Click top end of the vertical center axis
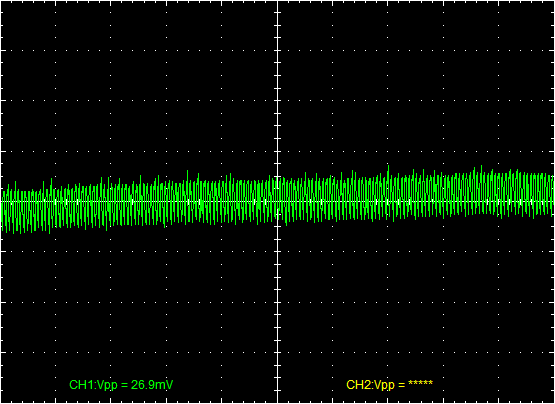The width and height of the screenshot is (555, 404). [278, 2]
